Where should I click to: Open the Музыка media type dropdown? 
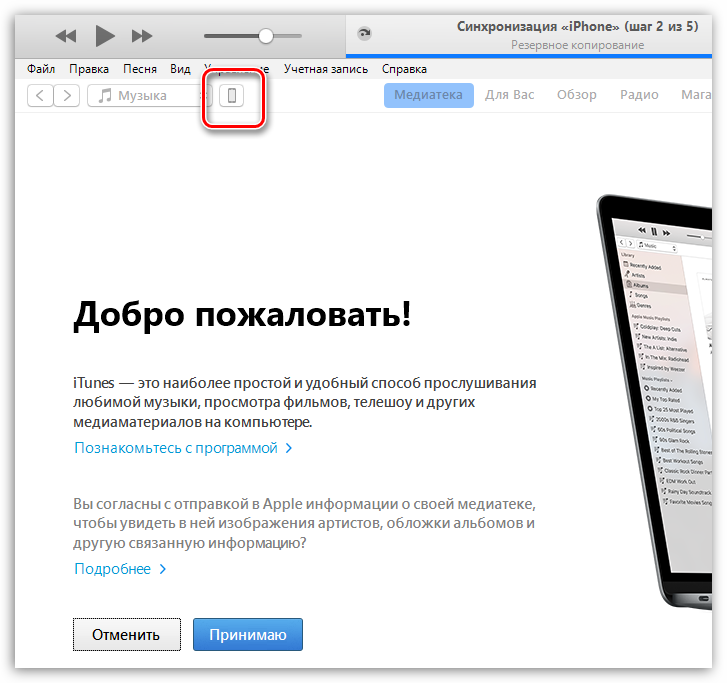point(149,96)
